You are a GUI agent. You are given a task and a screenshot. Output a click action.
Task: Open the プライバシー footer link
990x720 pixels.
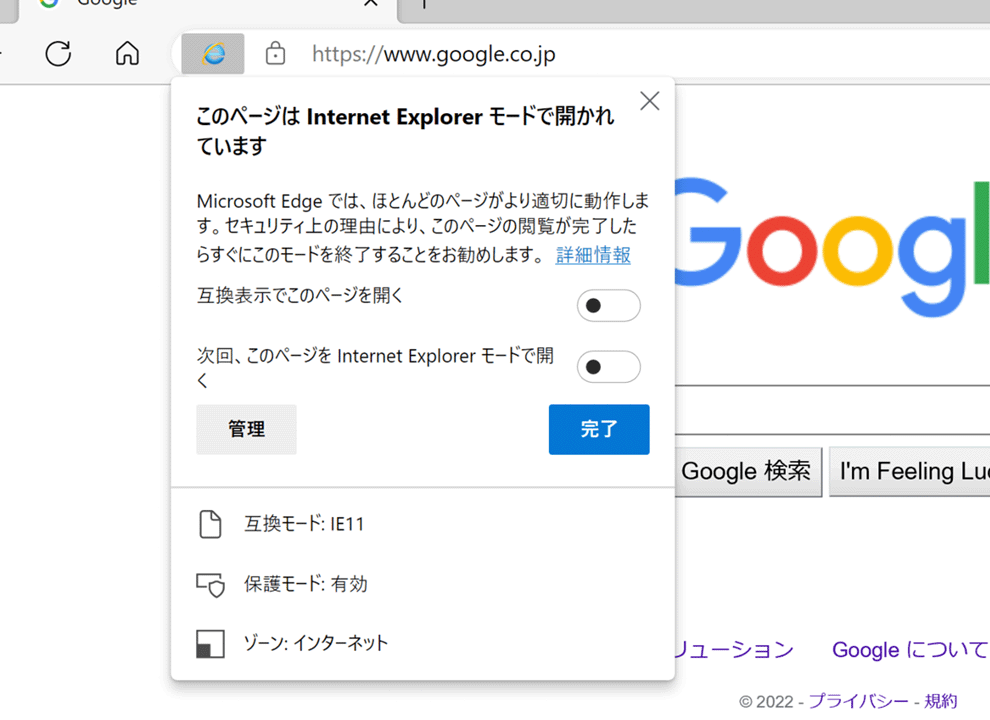(x=858, y=701)
